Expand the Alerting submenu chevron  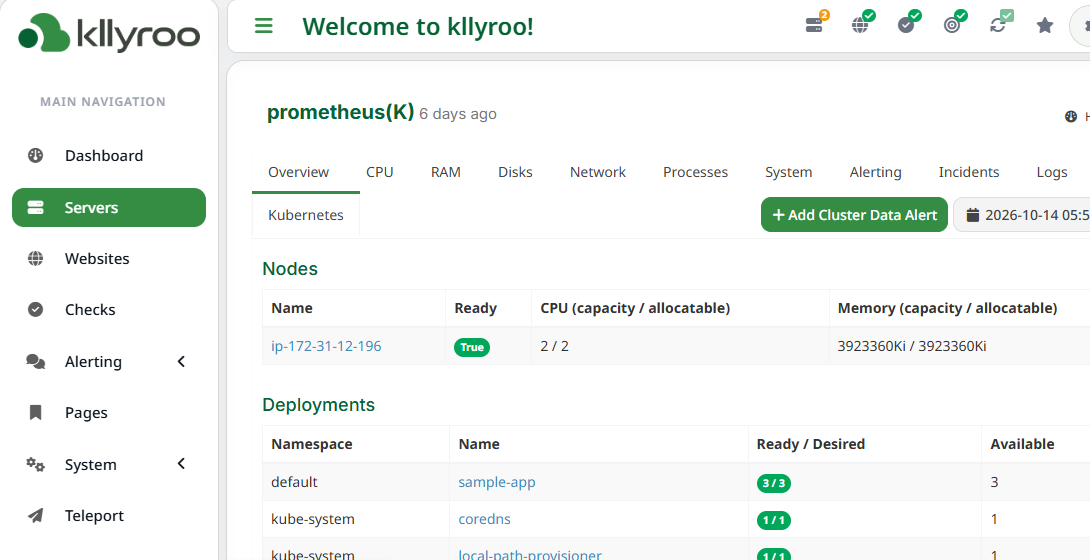pos(181,361)
